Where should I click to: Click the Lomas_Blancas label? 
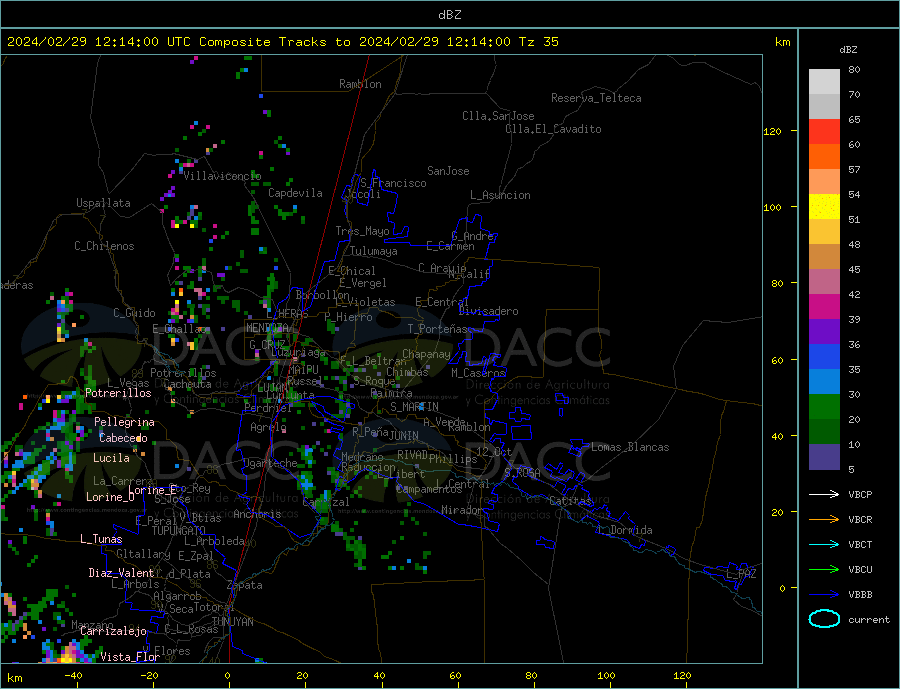(x=630, y=447)
